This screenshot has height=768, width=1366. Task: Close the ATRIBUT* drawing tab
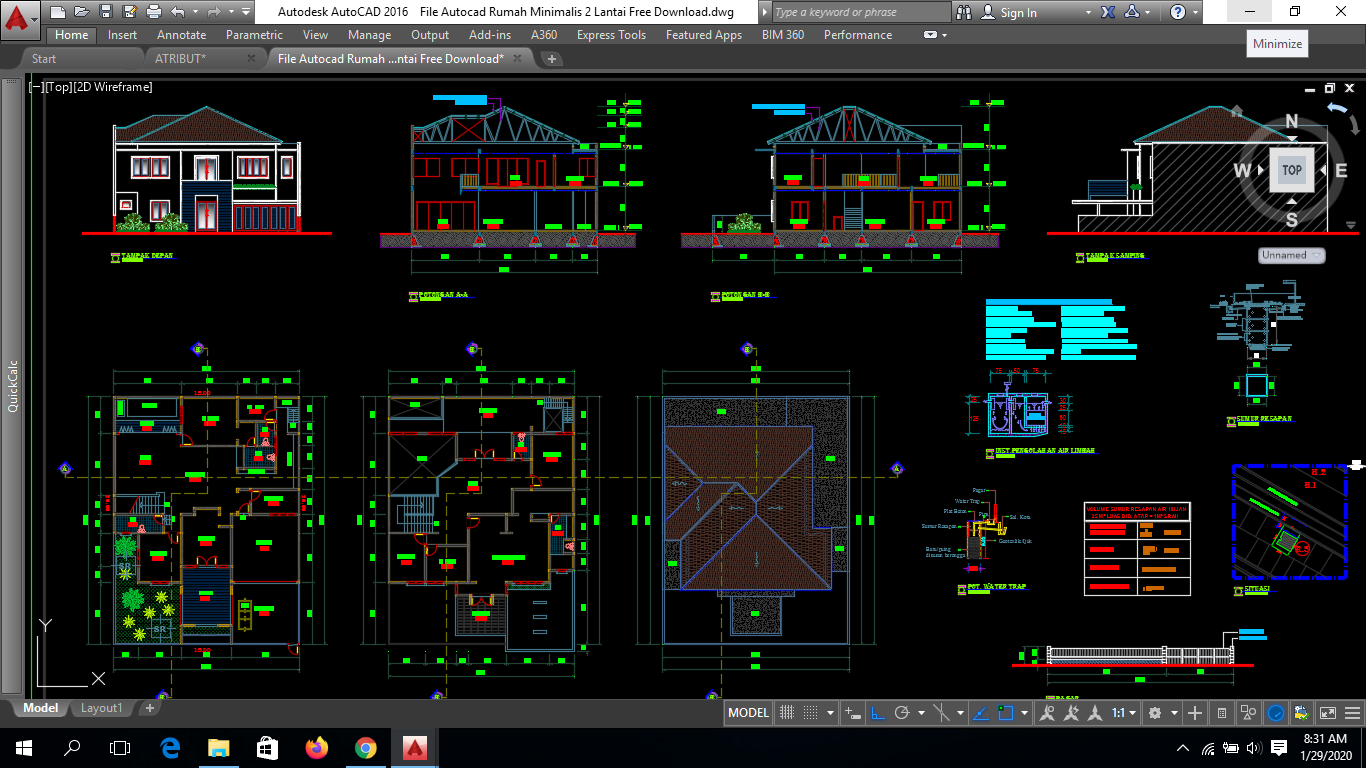pyautogui.click(x=251, y=59)
